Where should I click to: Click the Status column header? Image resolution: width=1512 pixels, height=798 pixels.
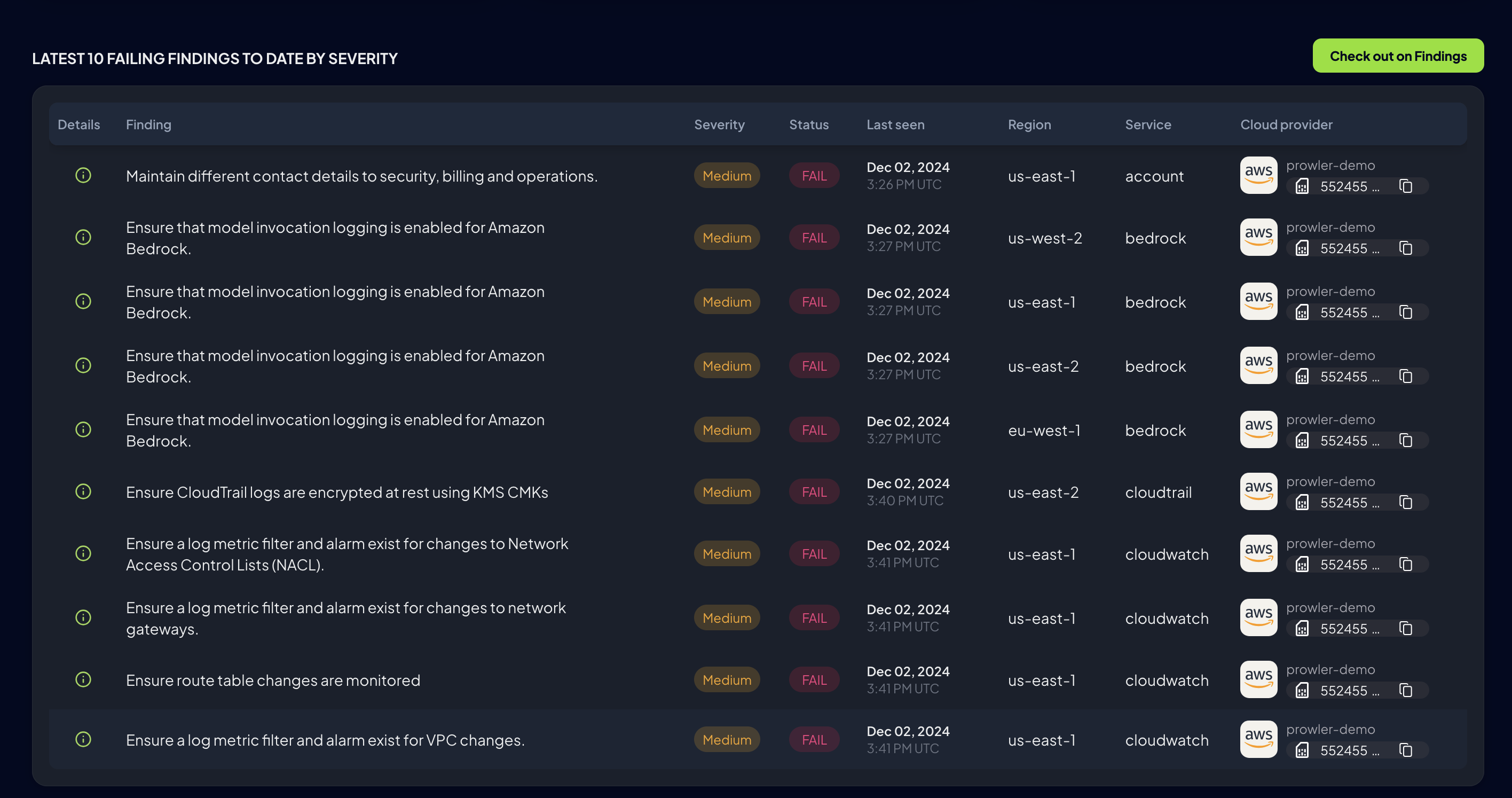pyautogui.click(x=808, y=124)
